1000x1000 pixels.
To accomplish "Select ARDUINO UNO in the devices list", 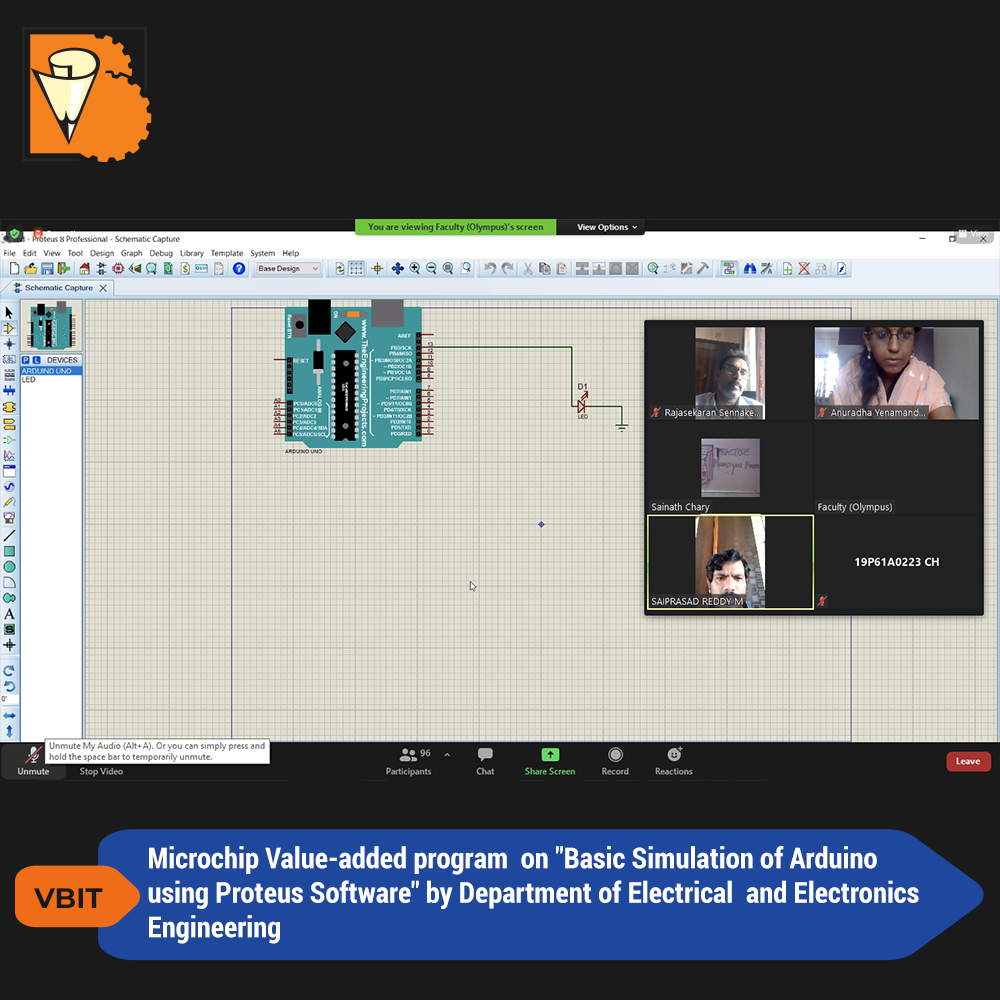I will click(51, 371).
